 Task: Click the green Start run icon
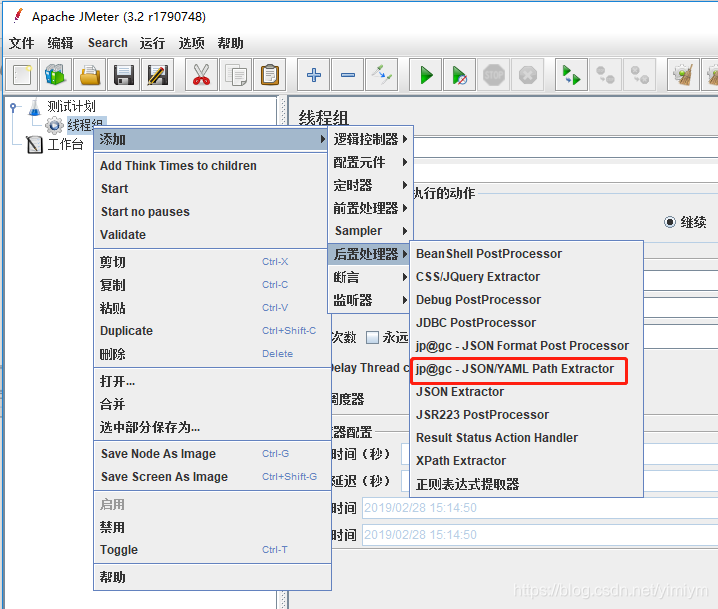click(x=426, y=75)
